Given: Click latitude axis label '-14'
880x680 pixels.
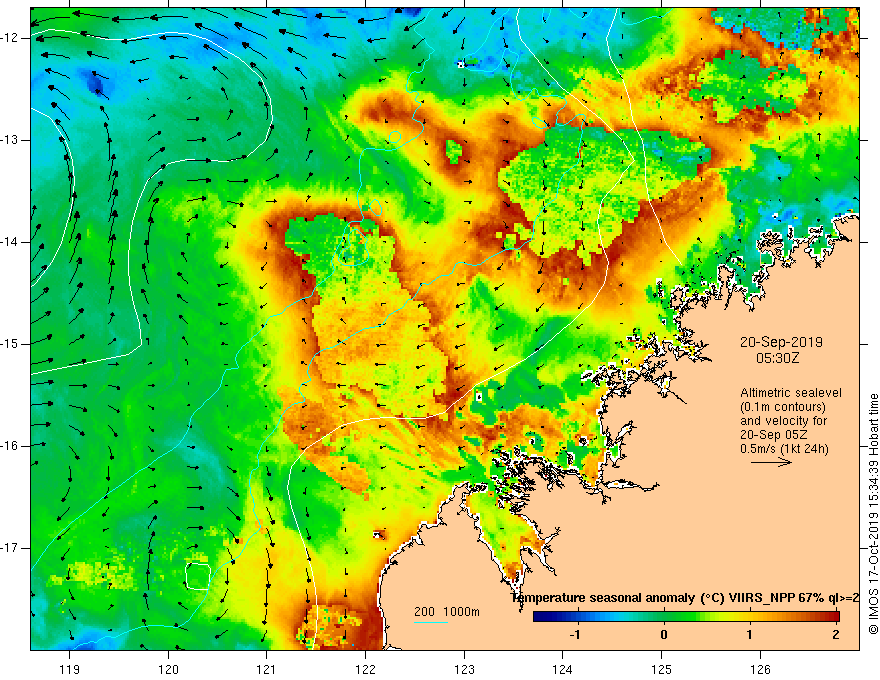Looking at the screenshot, I should pos(11,242).
